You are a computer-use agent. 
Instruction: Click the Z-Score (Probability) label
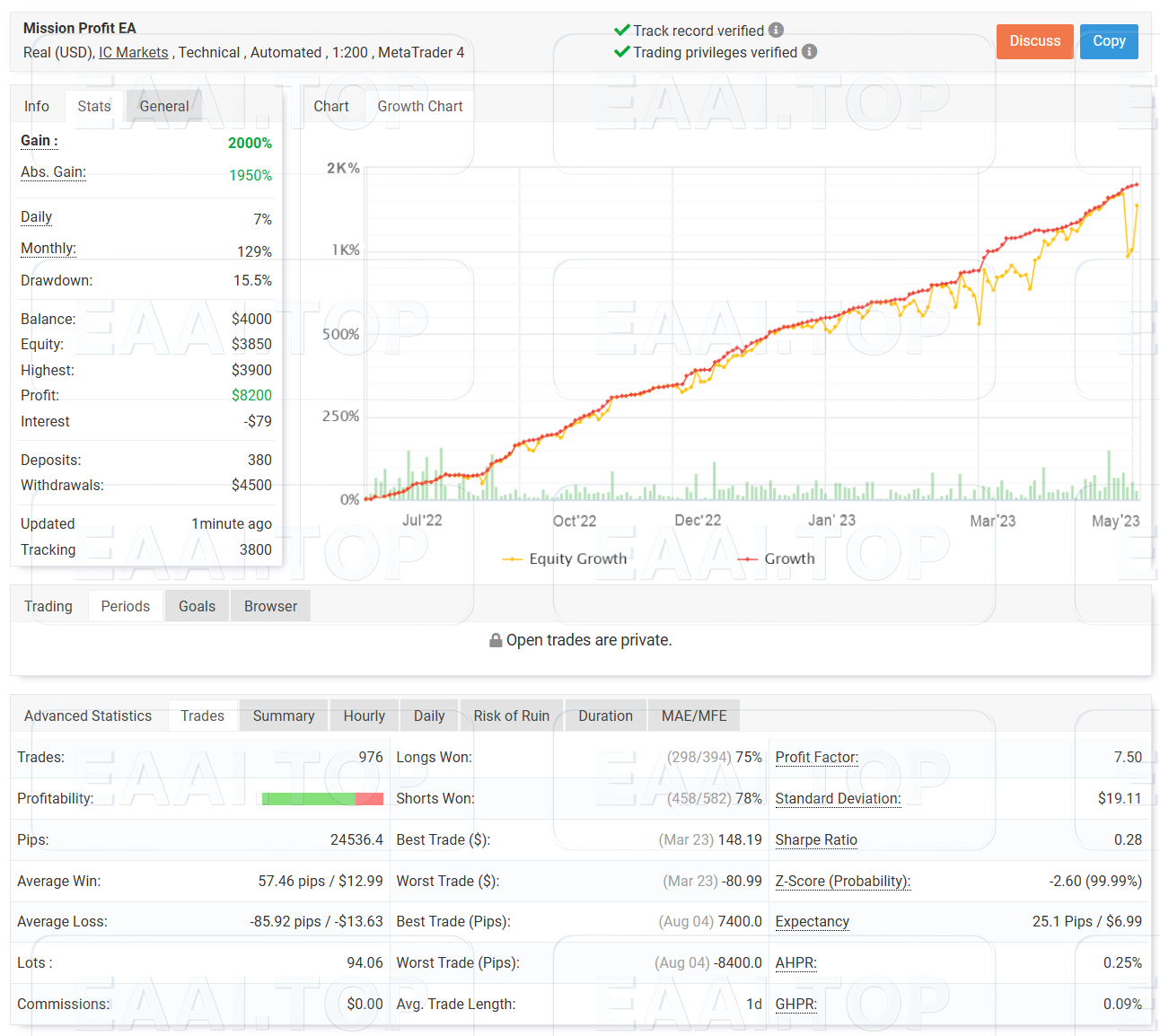coord(843,882)
